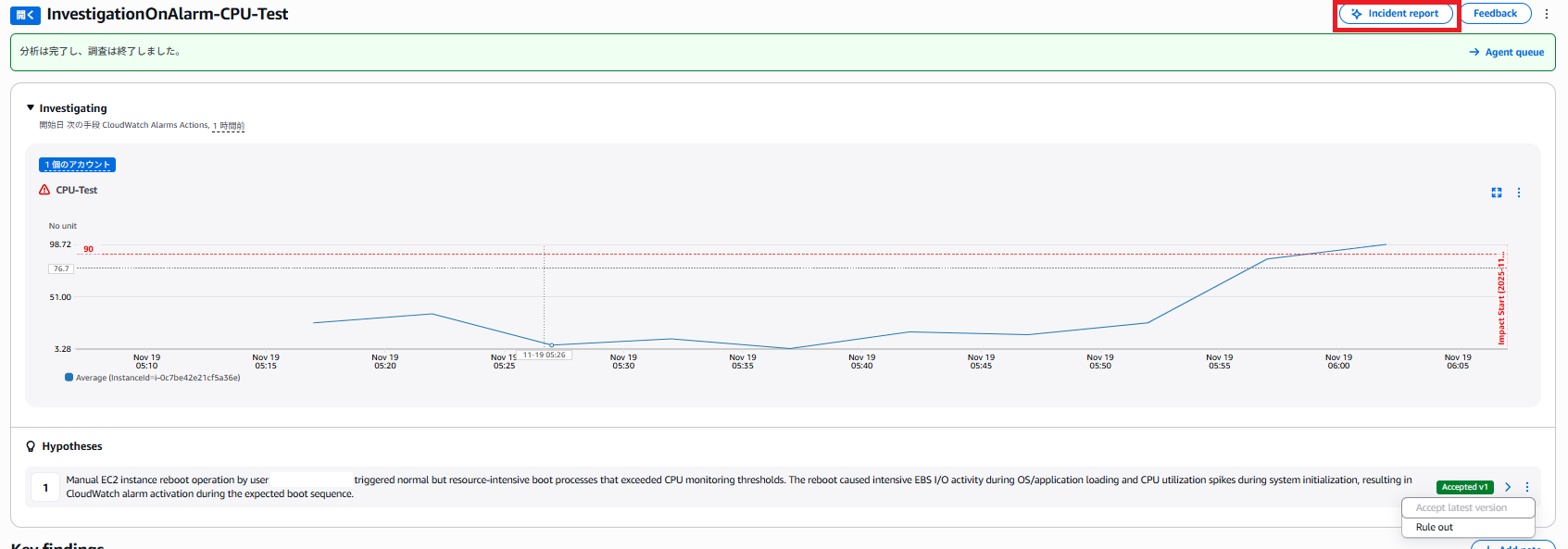Click the 1時間前 relative time label
The width and height of the screenshot is (1568, 549).
229,126
